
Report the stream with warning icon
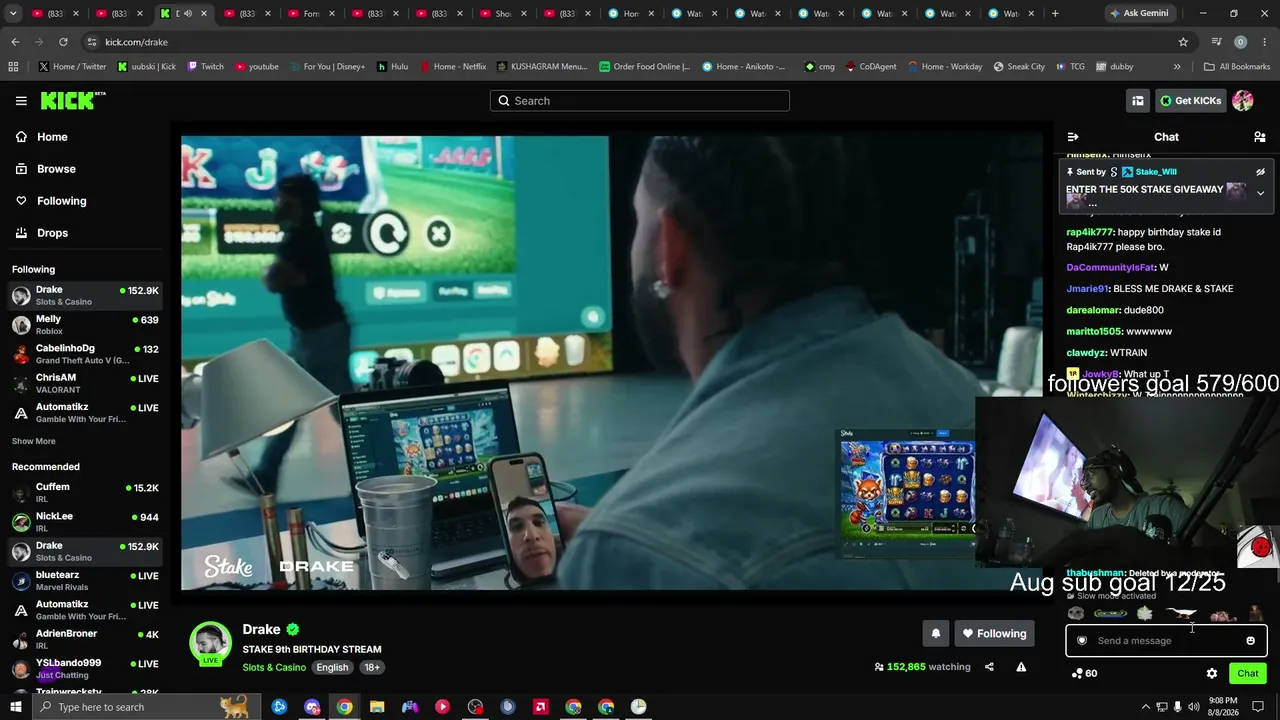click(x=1021, y=667)
